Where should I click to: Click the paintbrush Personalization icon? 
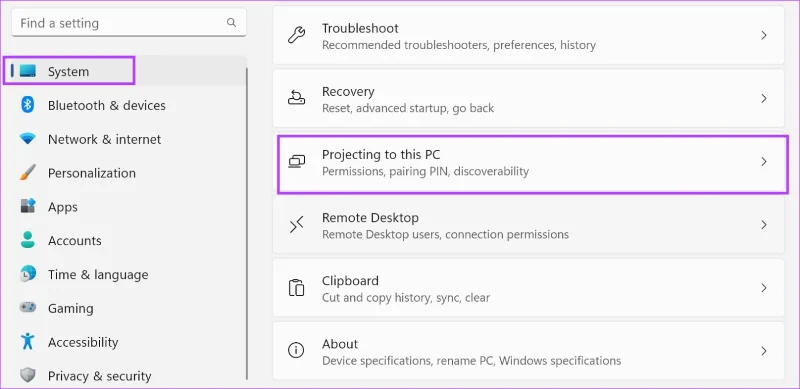tap(28, 173)
